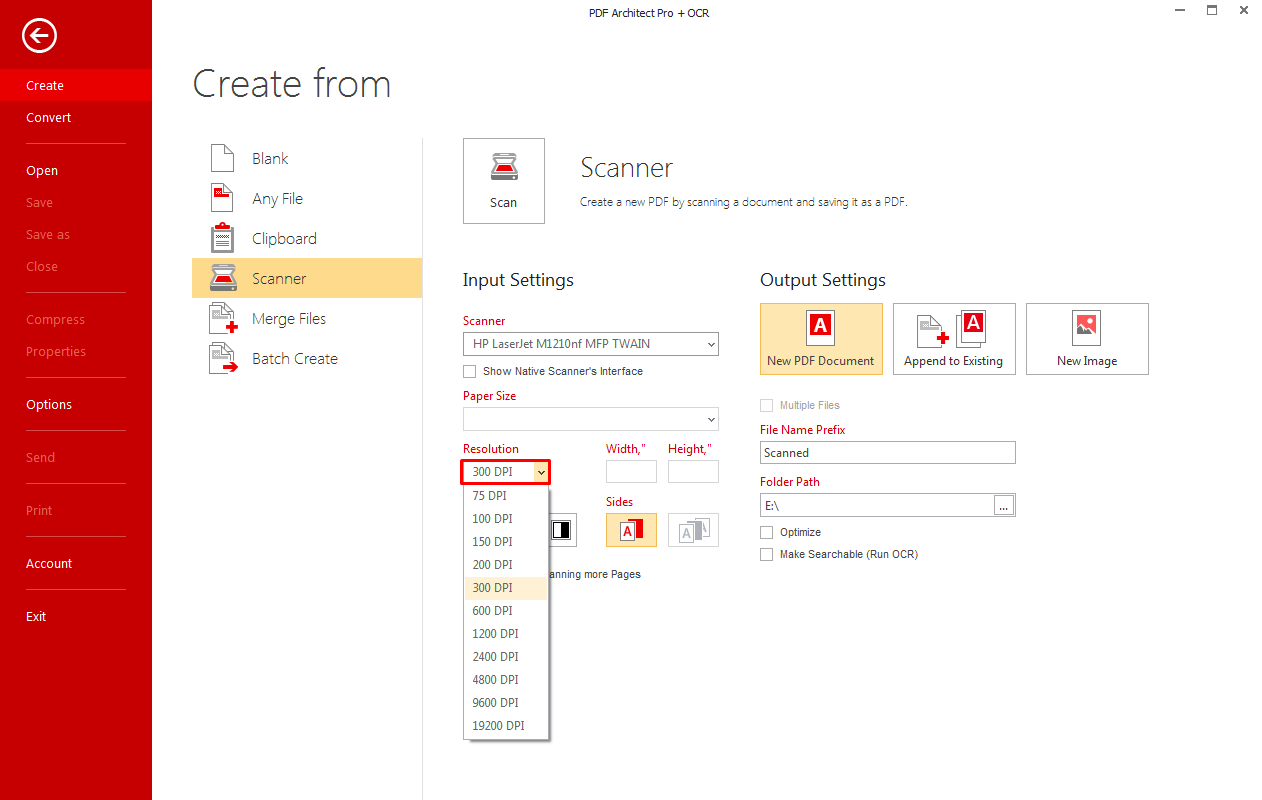
Task: Select Open in the red sidebar
Action: 76,171
